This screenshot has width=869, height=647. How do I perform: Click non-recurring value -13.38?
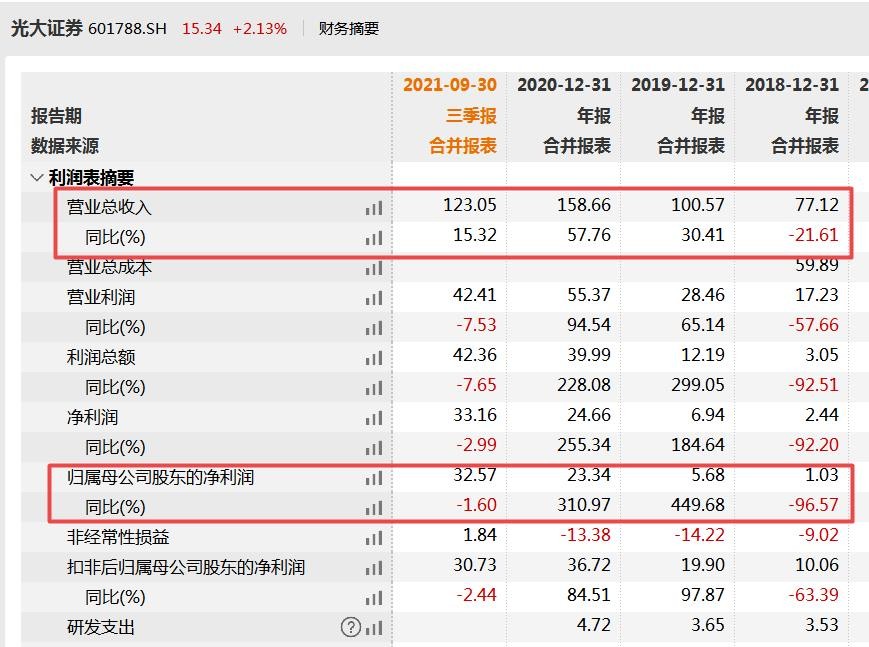586,534
